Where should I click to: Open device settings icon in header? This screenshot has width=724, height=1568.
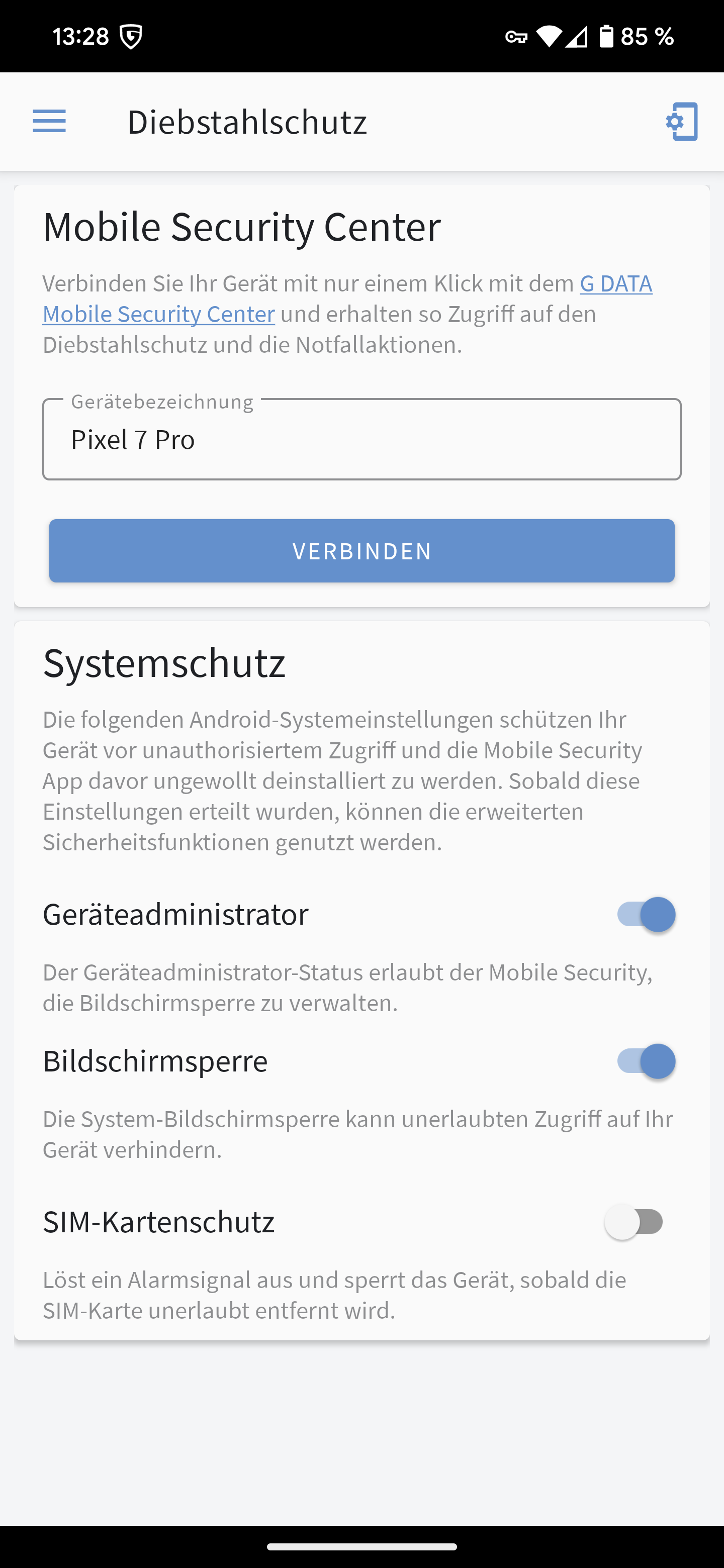[x=682, y=122]
